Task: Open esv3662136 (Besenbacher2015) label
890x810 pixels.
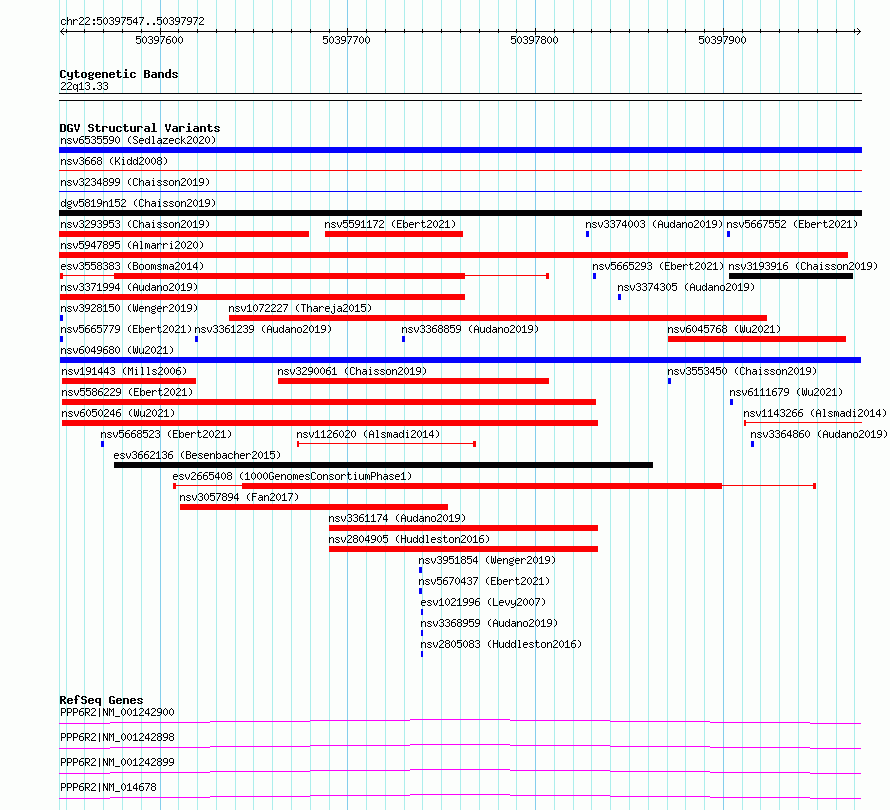Action: [x=197, y=455]
